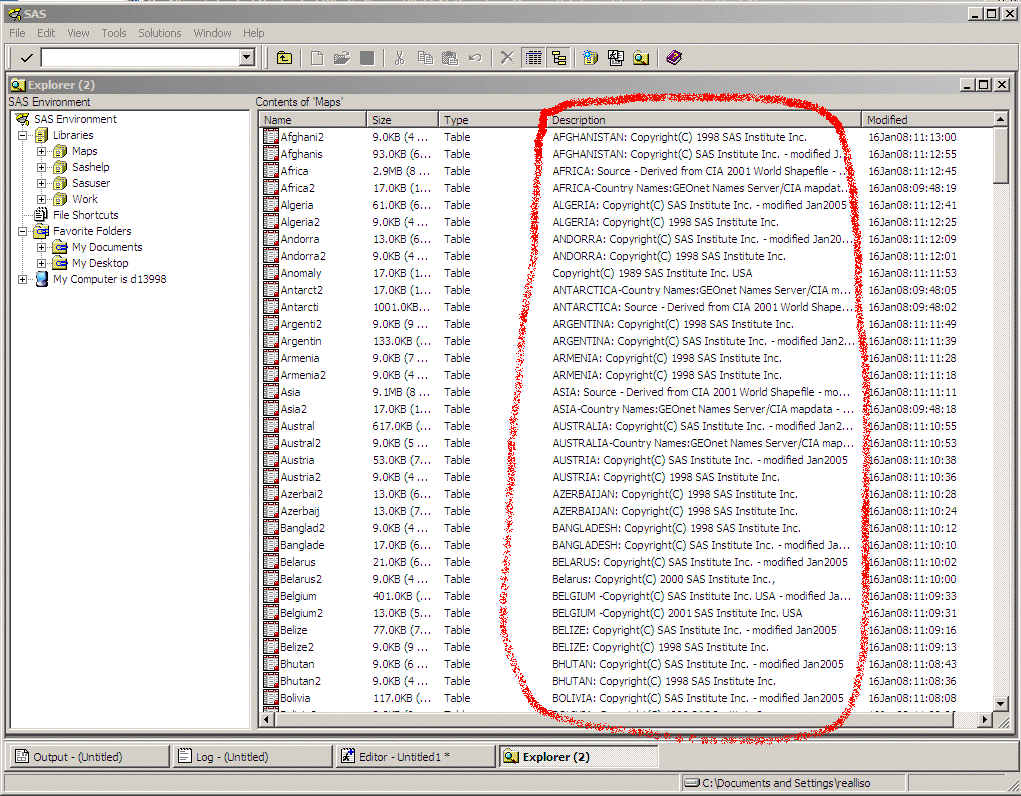The height and width of the screenshot is (796, 1021).
Task: Sort by the Description column header
Action: (704, 120)
